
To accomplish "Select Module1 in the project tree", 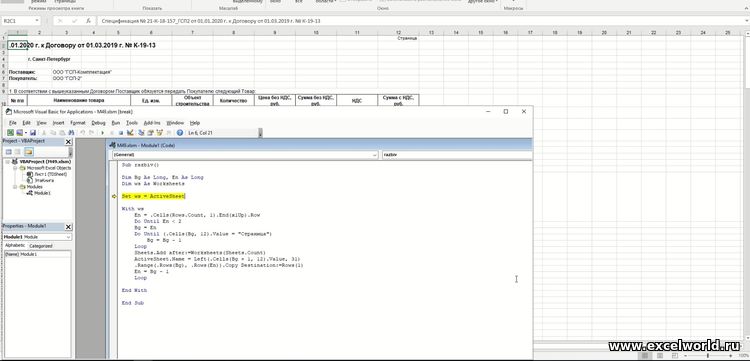I will [x=42, y=193].
